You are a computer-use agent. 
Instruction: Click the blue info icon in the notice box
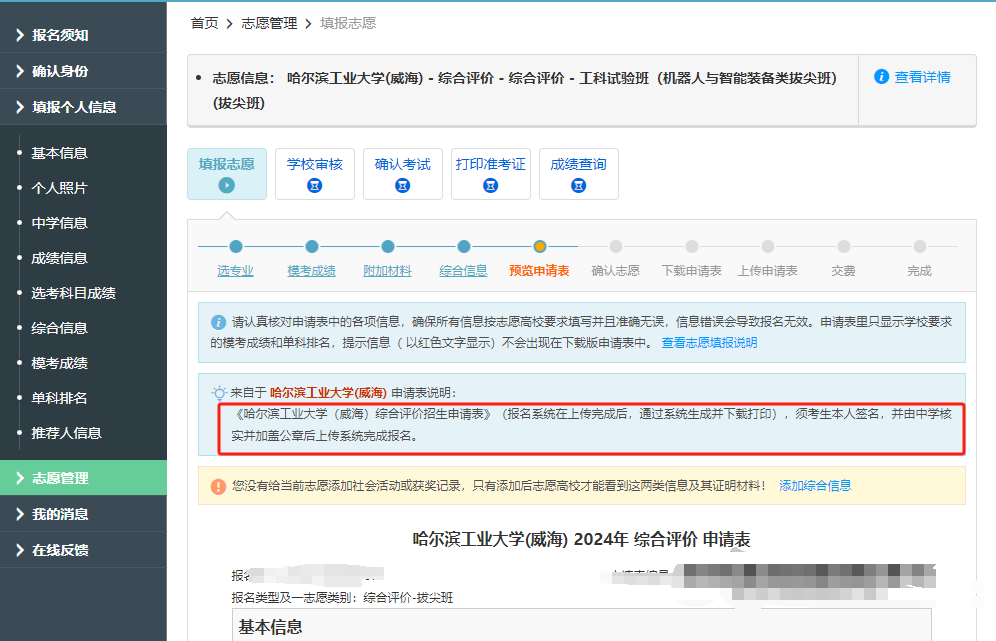218,322
